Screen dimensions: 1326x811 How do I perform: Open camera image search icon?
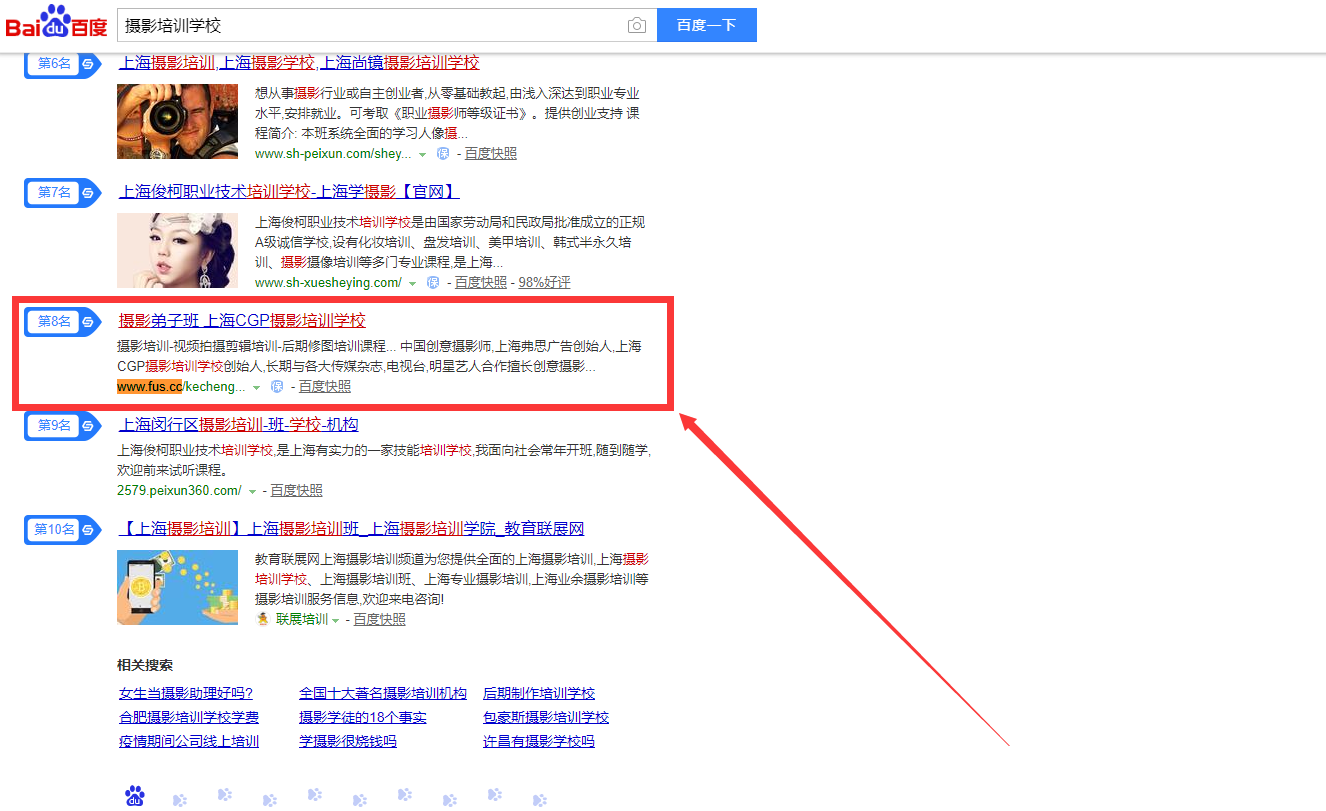click(x=637, y=25)
